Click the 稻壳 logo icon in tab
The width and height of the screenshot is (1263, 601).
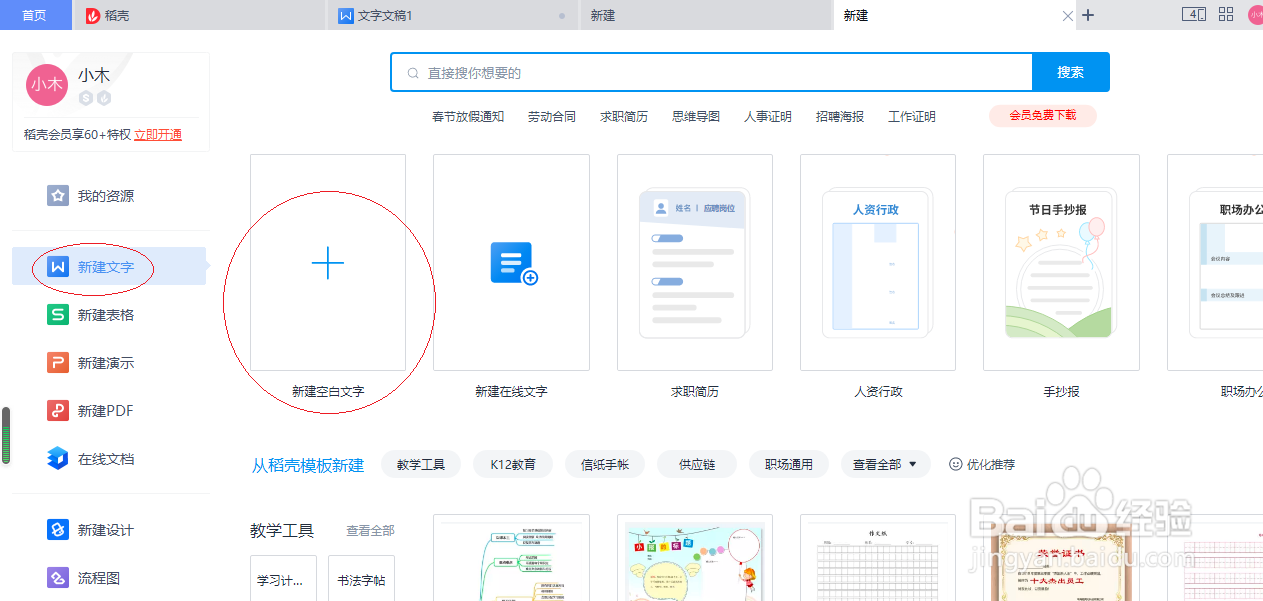(93, 16)
